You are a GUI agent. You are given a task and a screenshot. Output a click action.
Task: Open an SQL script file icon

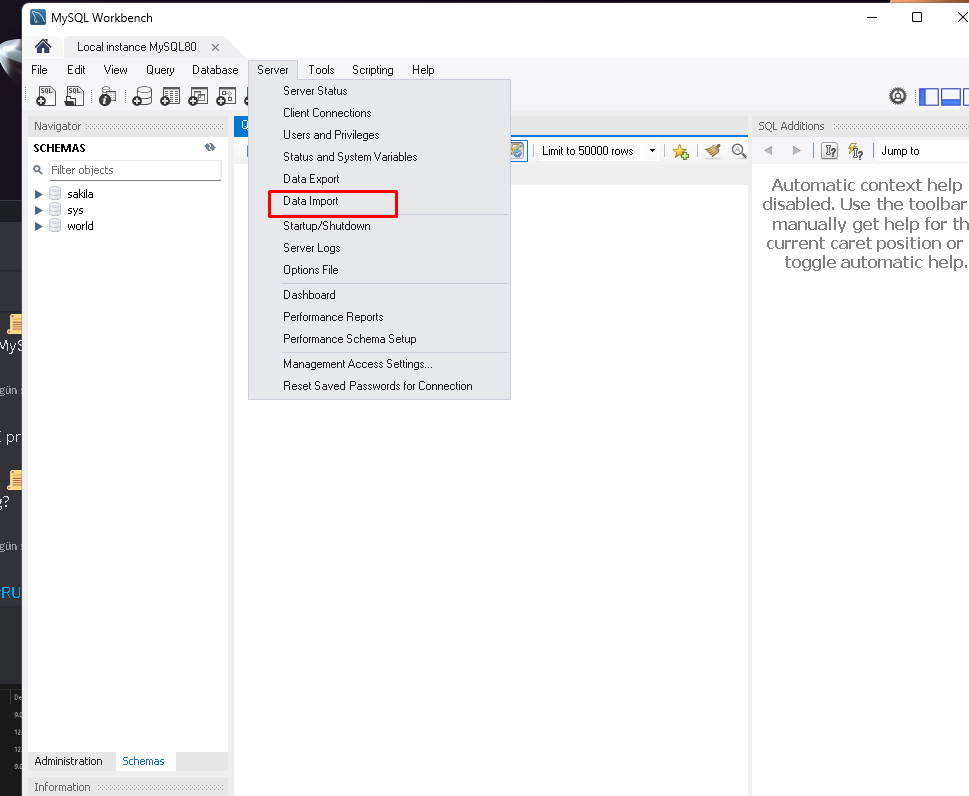pyautogui.click(x=74, y=96)
